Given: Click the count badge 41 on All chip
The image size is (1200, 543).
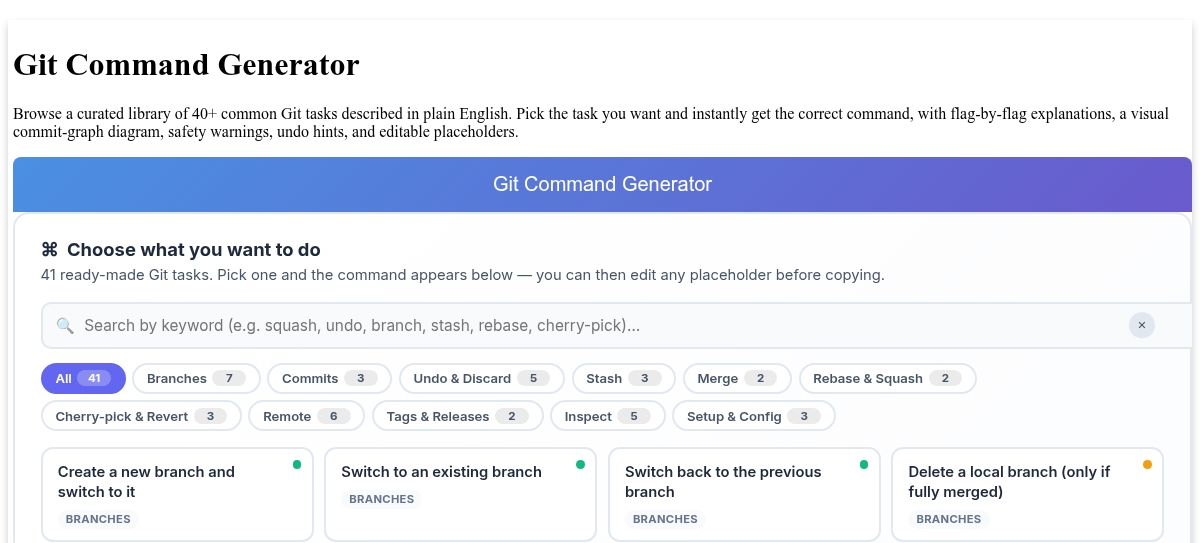Looking at the screenshot, I should pos(94,378).
